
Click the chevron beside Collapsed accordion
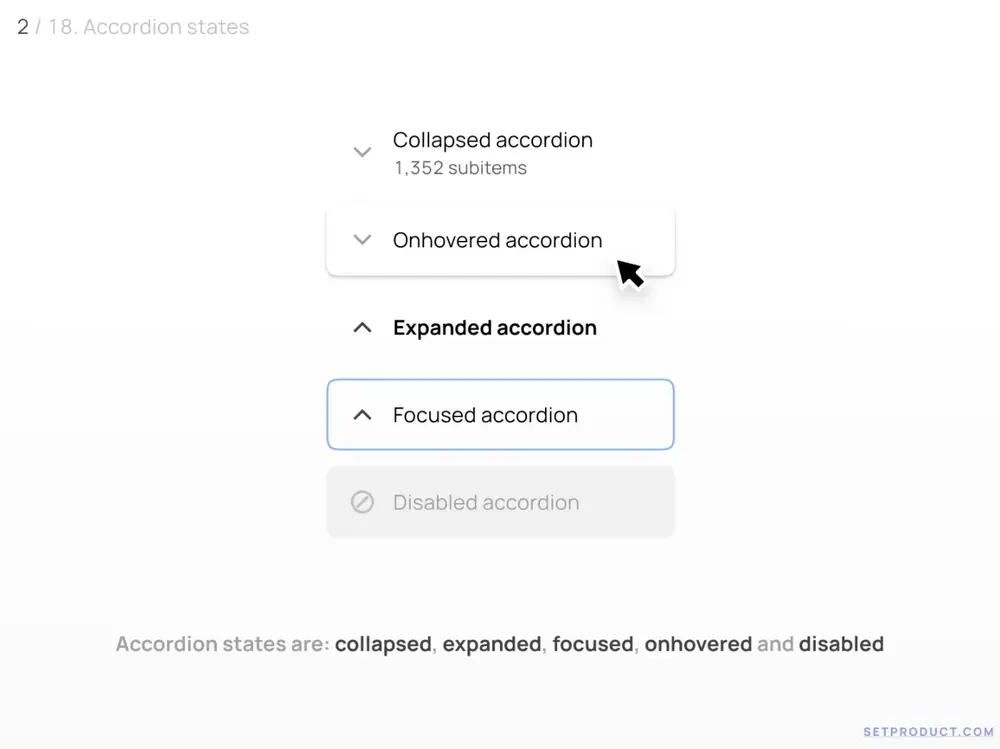362,153
